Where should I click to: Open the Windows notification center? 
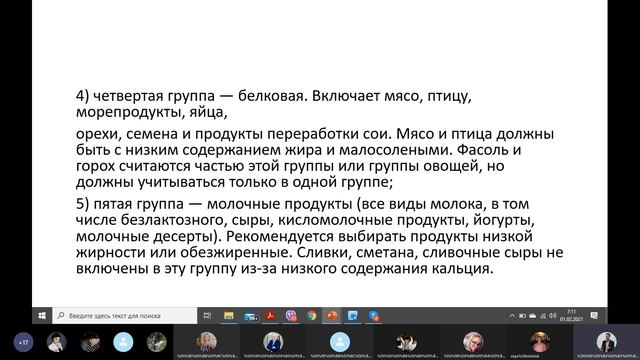pyautogui.click(x=594, y=316)
